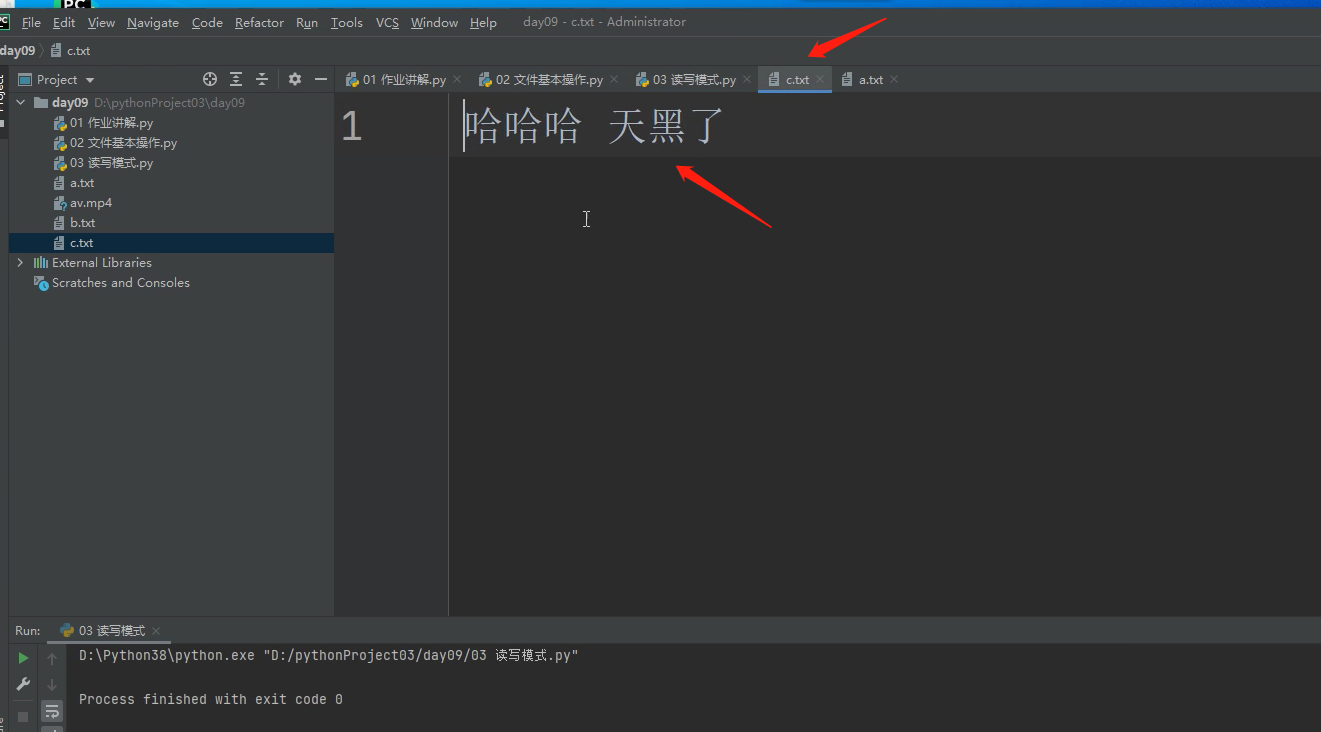Select 02 文件基本操作.py in Project tree
This screenshot has height=732, width=1321.
point(123,142)
